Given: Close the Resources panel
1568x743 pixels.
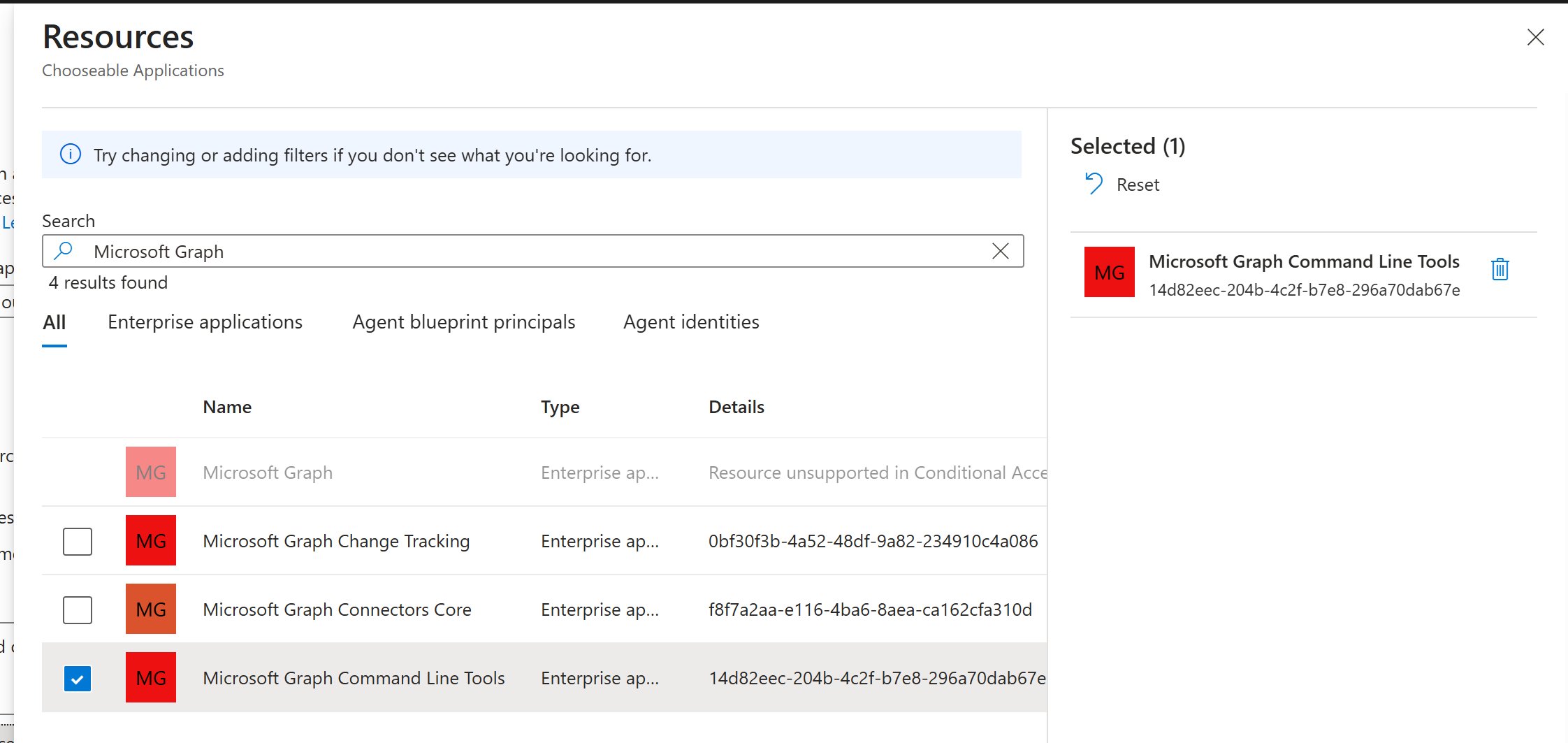Looking at the screenshot, I should (1535, 37).
